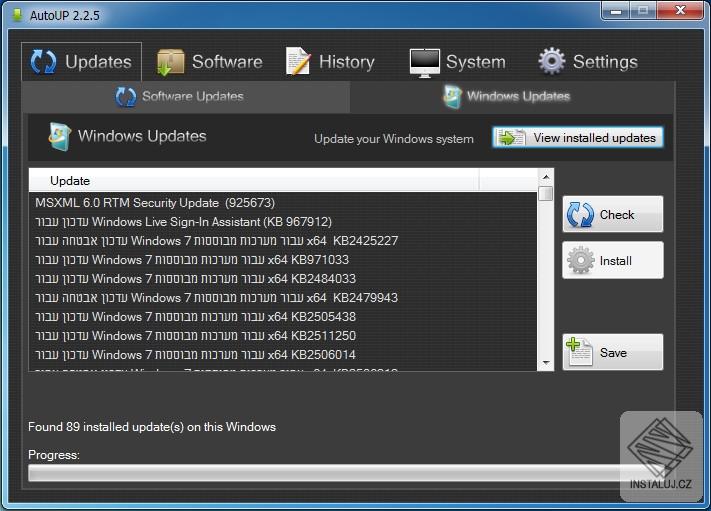
Task: Click the Install button
Action: click(613, 260)
